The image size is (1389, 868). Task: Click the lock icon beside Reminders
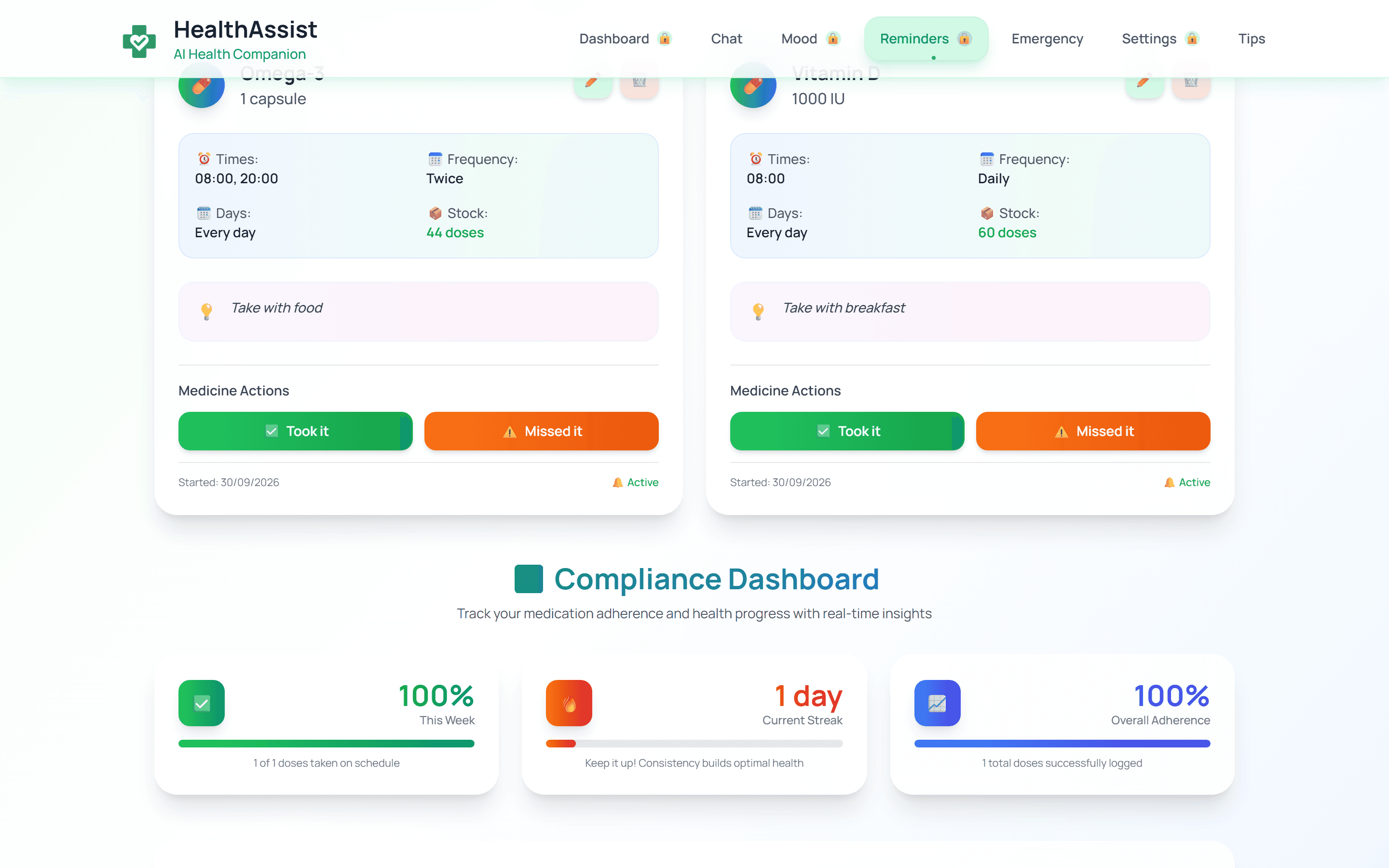(x=964, y=39)
